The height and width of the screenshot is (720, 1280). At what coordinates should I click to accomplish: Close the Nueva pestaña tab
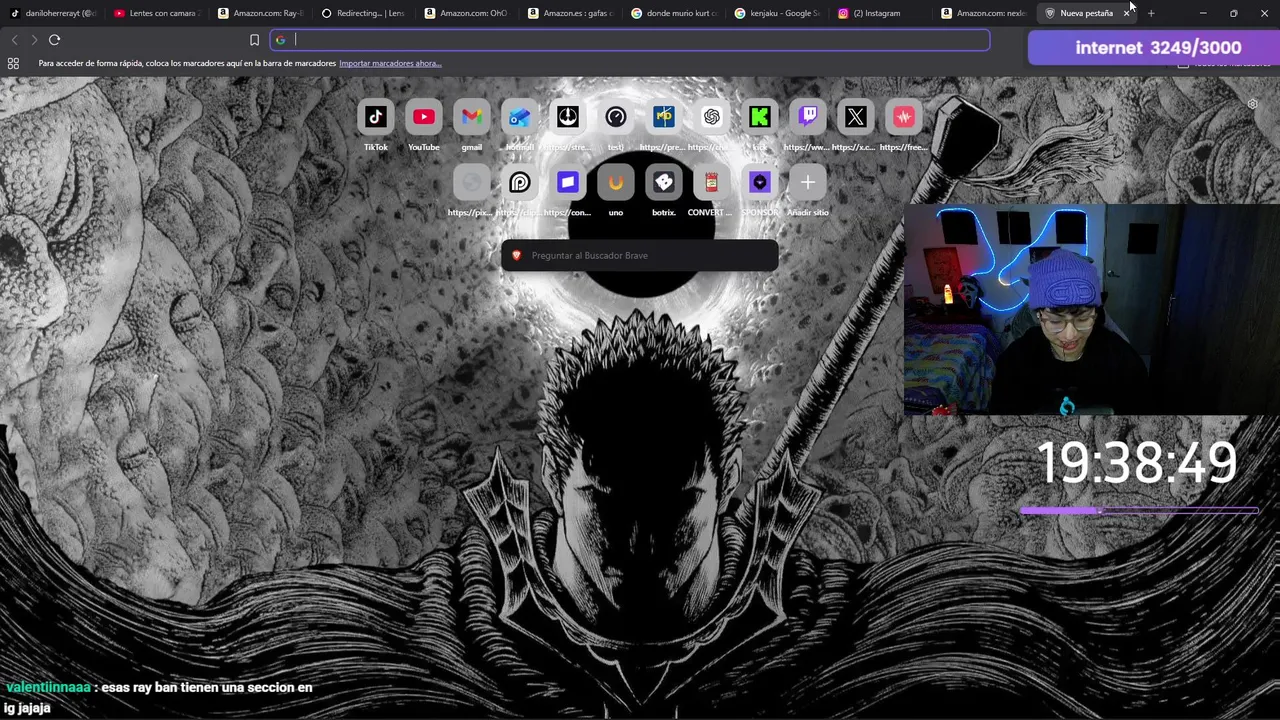click(x=1126, y=13)
